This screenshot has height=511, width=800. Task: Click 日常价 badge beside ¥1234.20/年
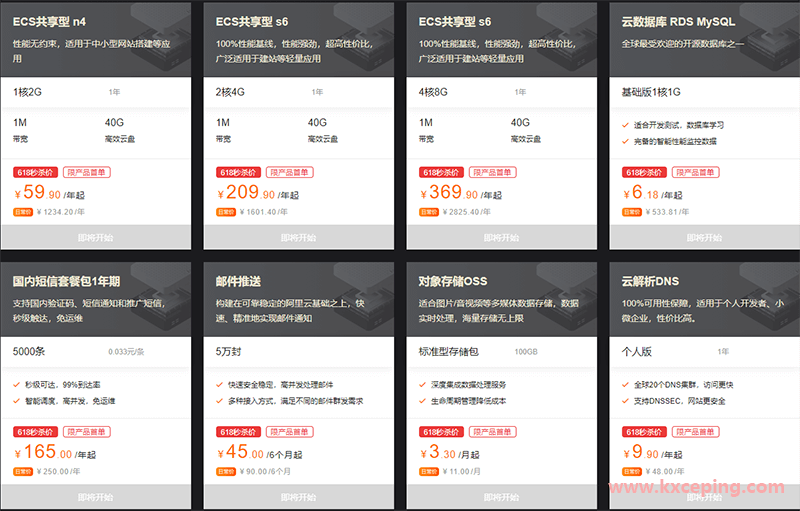coord(23,212)
